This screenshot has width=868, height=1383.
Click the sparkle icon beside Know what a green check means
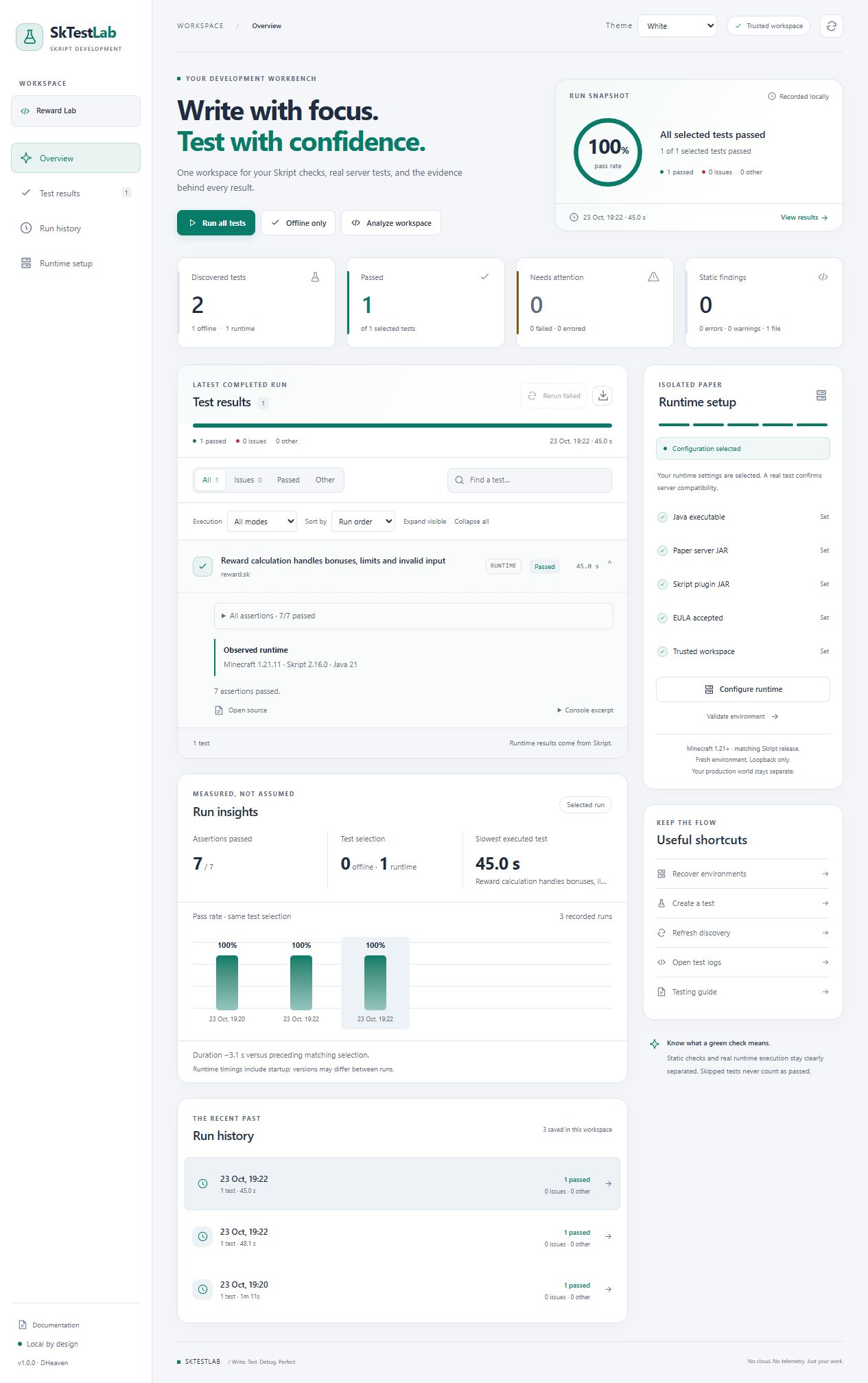(x=655, y=1044)
